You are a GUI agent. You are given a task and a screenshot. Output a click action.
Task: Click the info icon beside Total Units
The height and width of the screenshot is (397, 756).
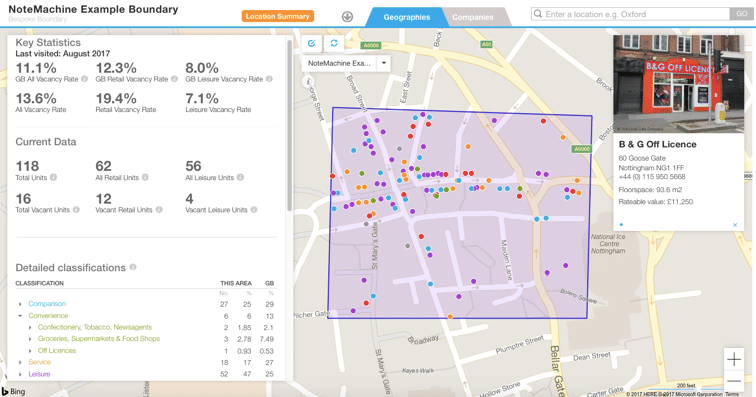click(x=54, y=178)
